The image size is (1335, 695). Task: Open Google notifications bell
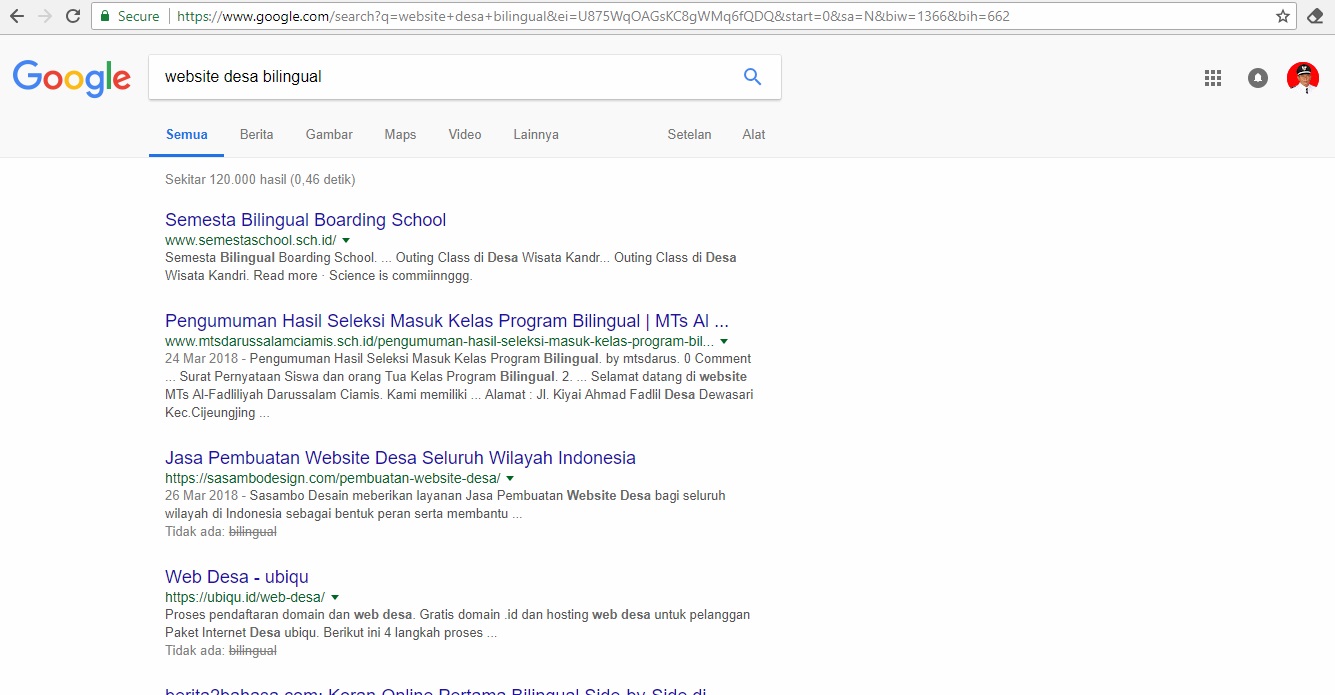(1258, 78)
